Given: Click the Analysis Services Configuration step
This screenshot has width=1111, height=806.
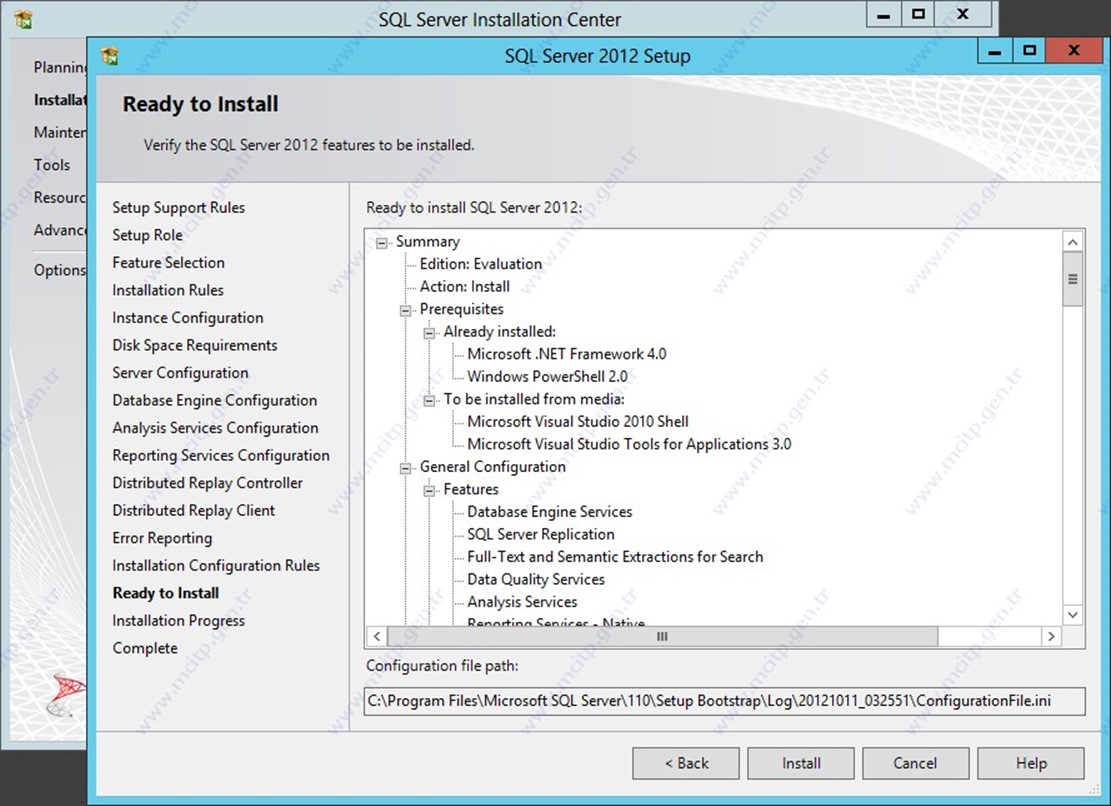Looking at the screenshot, I should 215,428.
